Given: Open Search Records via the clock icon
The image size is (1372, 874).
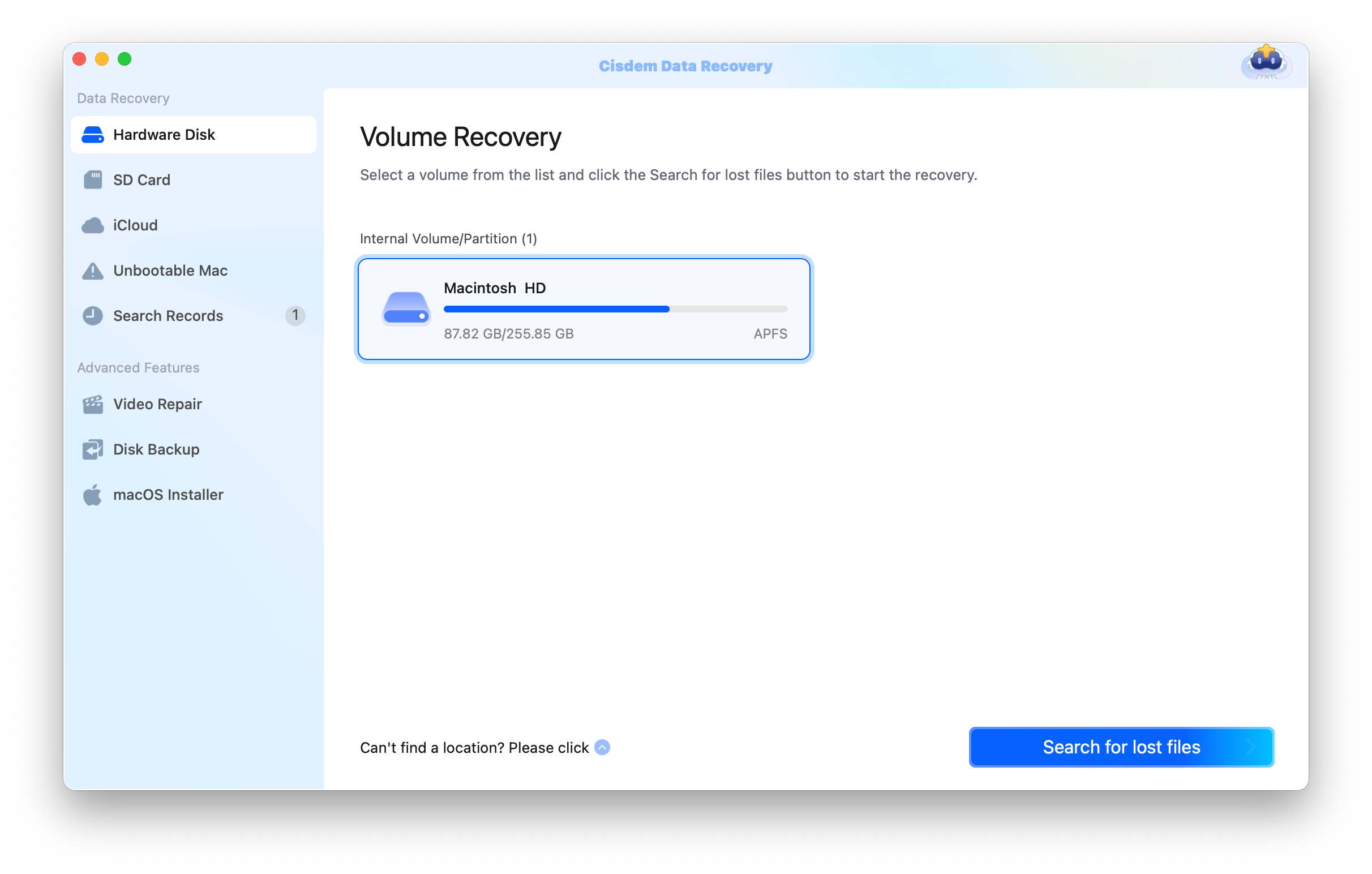Looking at the screenshot, I should 93,316.
